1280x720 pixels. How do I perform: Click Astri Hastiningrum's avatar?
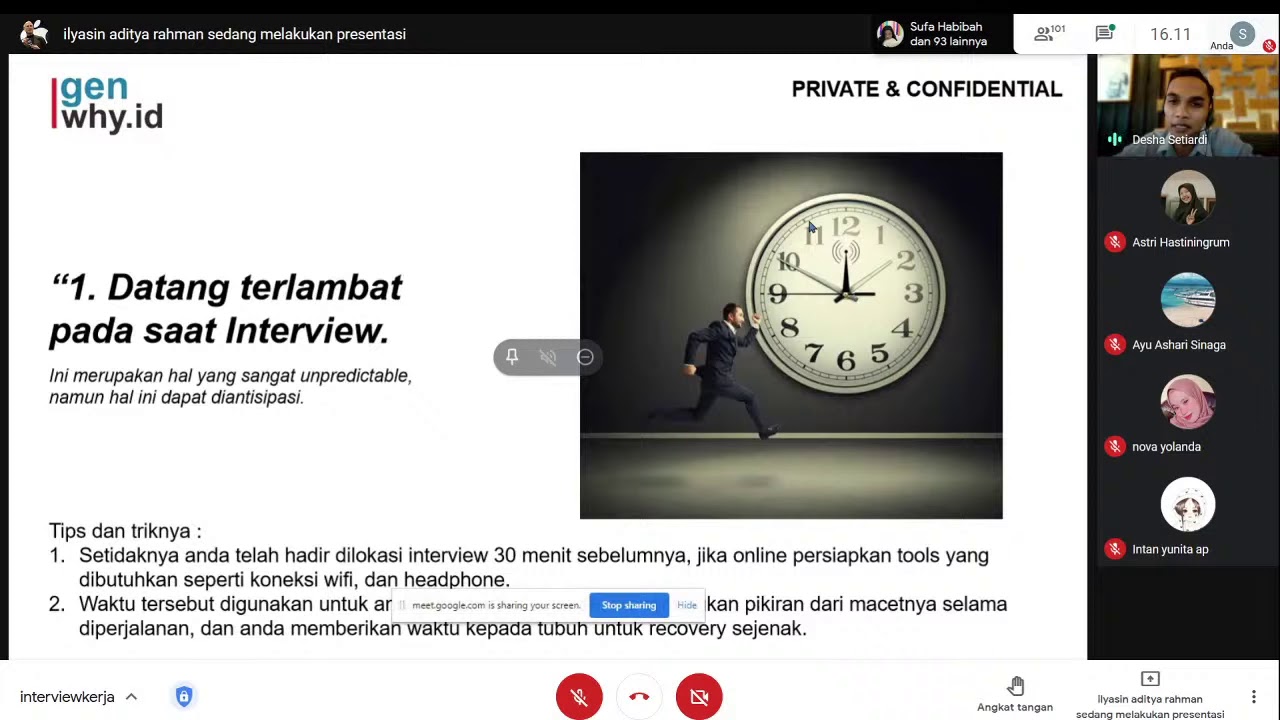(x=1188, y=197)
